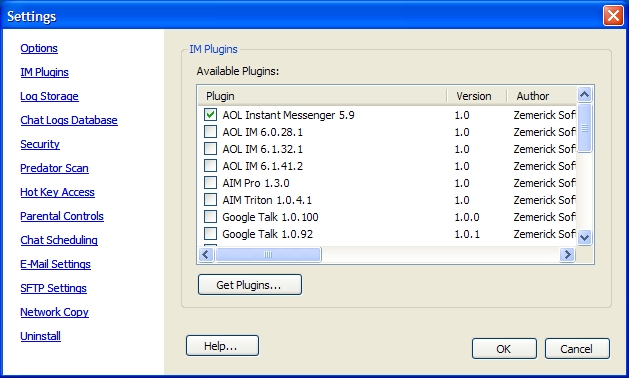This screenshot has height=378, width=629.
Task: Select Network Copy link
Action: (x=55, y=312)
